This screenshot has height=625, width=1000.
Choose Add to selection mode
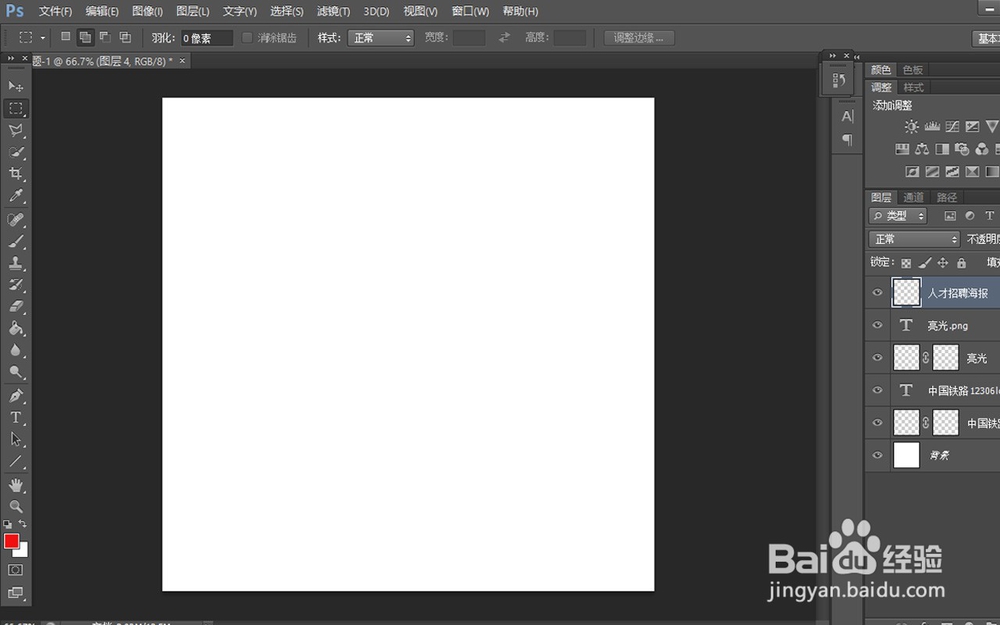pos(85,37)
